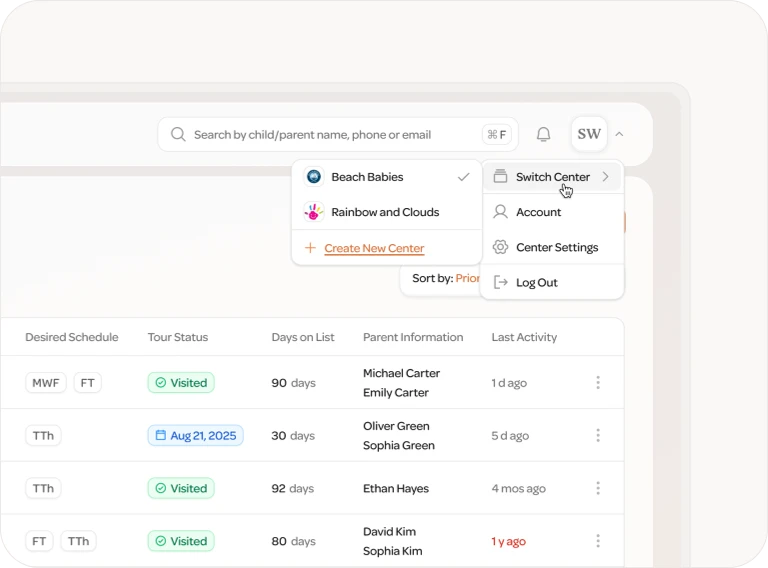Viewport: 768px width, 568px height.
Task: Click the Beach Babies logo icon
Action: [x=314, y=176]
